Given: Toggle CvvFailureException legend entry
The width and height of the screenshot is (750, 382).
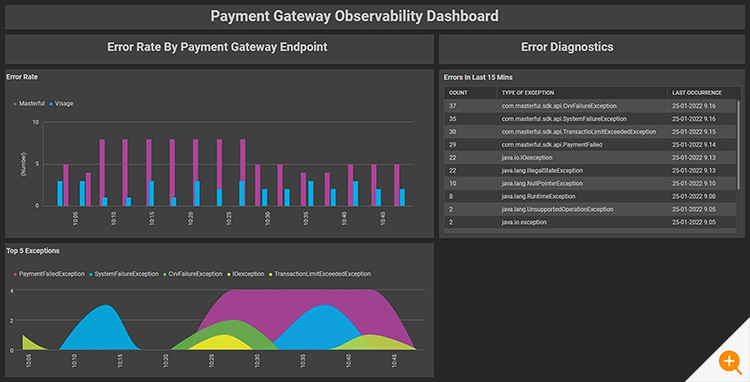Looking at the screenshot, I should (193, 274).
